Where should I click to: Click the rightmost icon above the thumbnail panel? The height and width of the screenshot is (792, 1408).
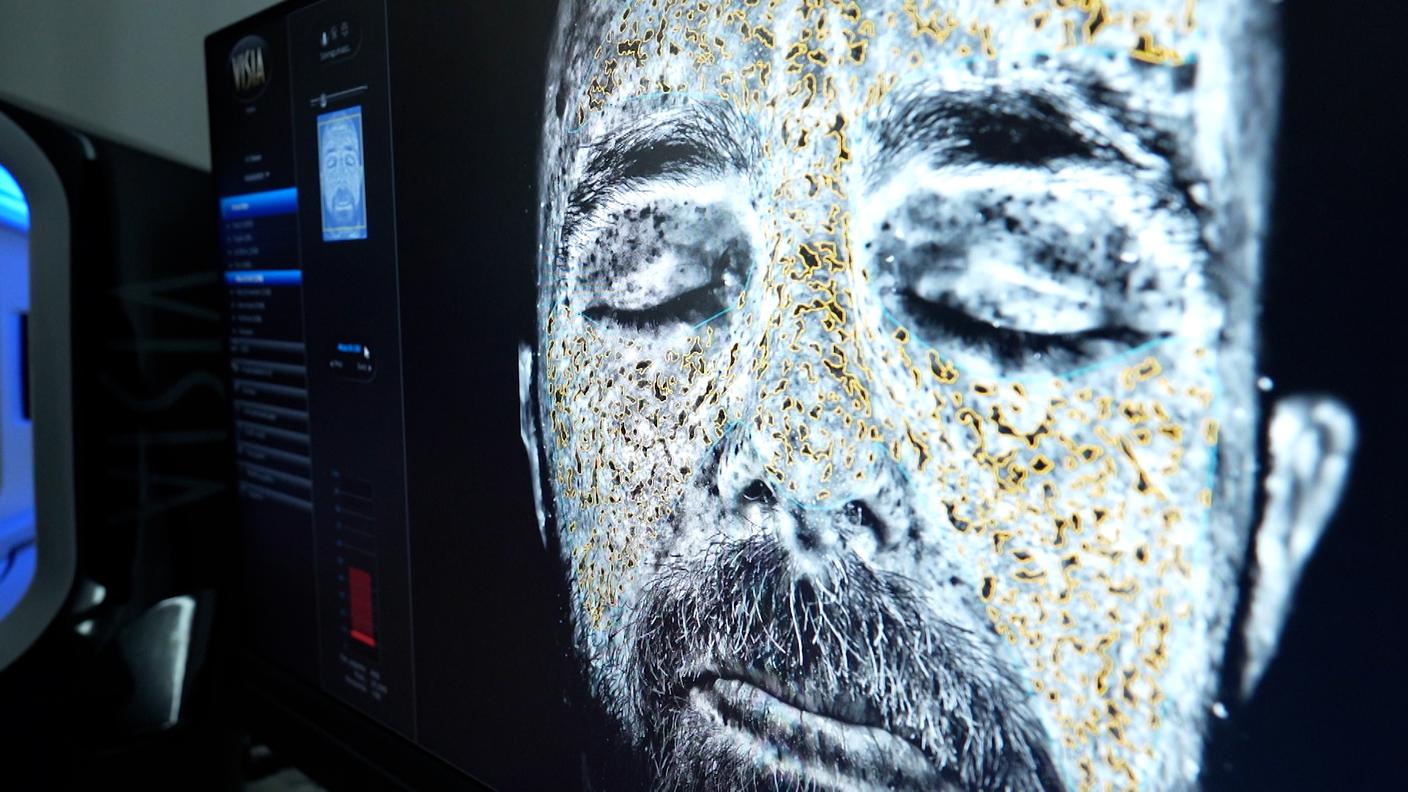pos(346,29)
